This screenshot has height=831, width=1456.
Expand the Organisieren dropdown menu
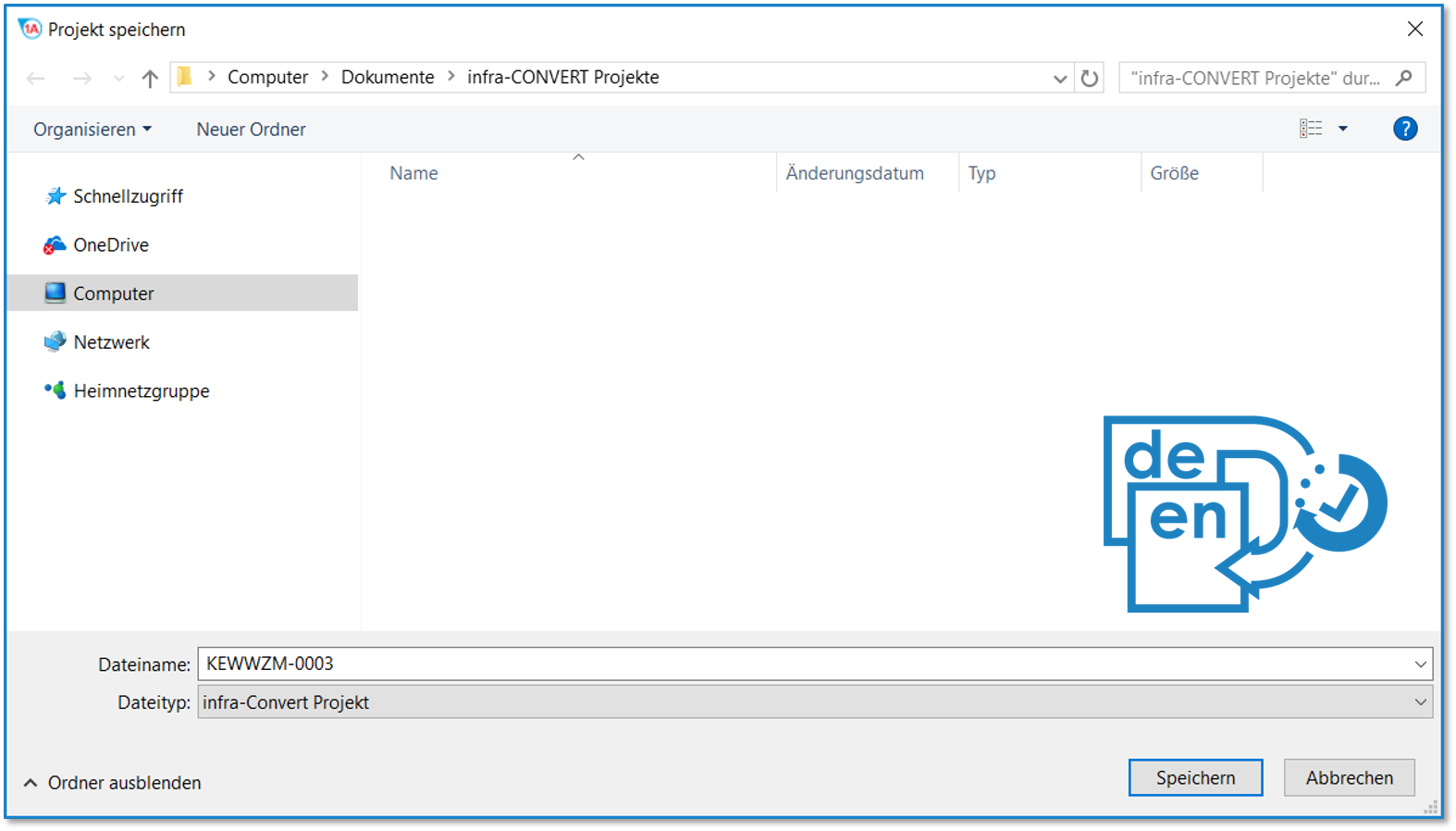point(93,130)
